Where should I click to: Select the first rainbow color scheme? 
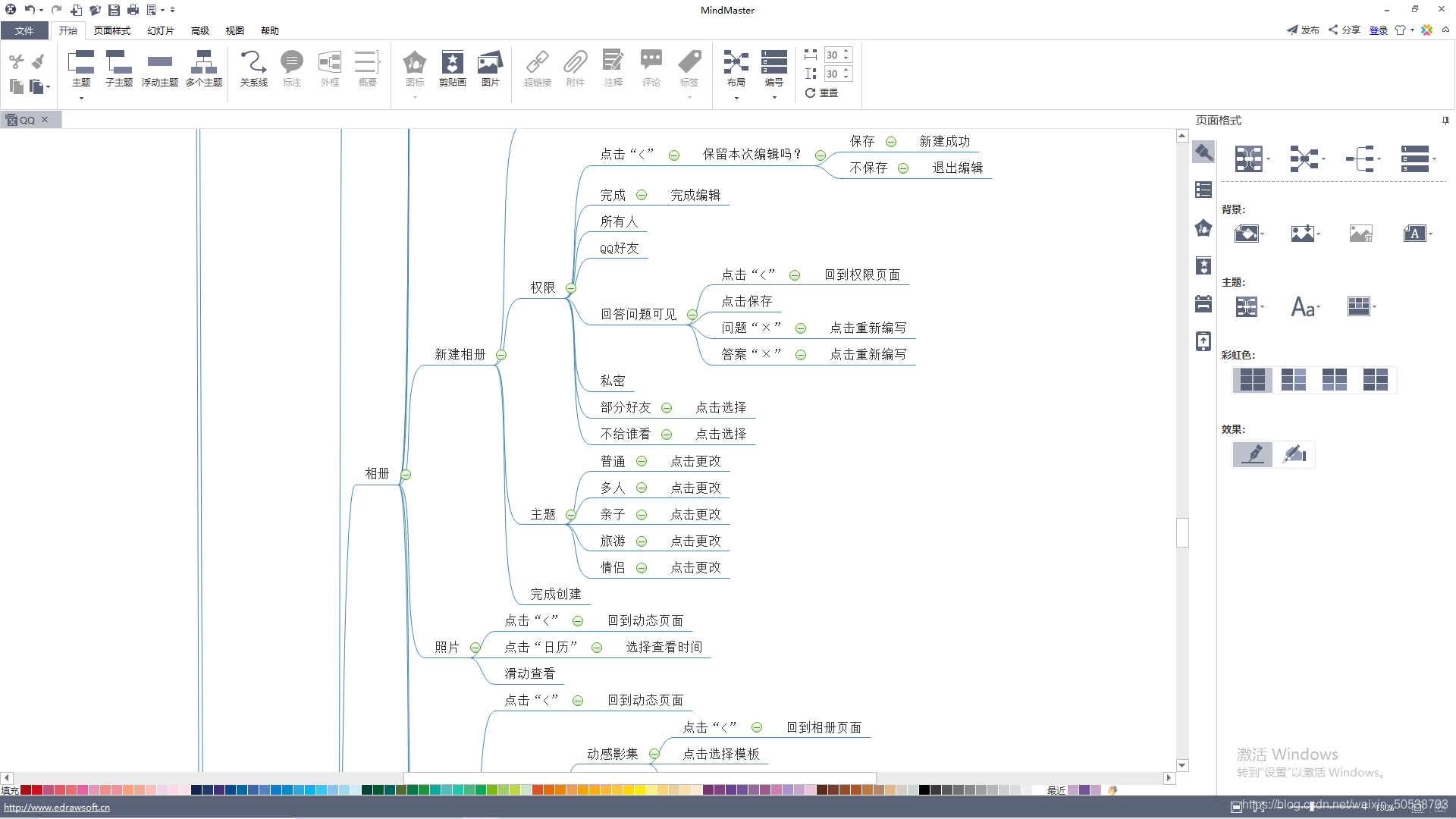click(x=1252, y=379)
